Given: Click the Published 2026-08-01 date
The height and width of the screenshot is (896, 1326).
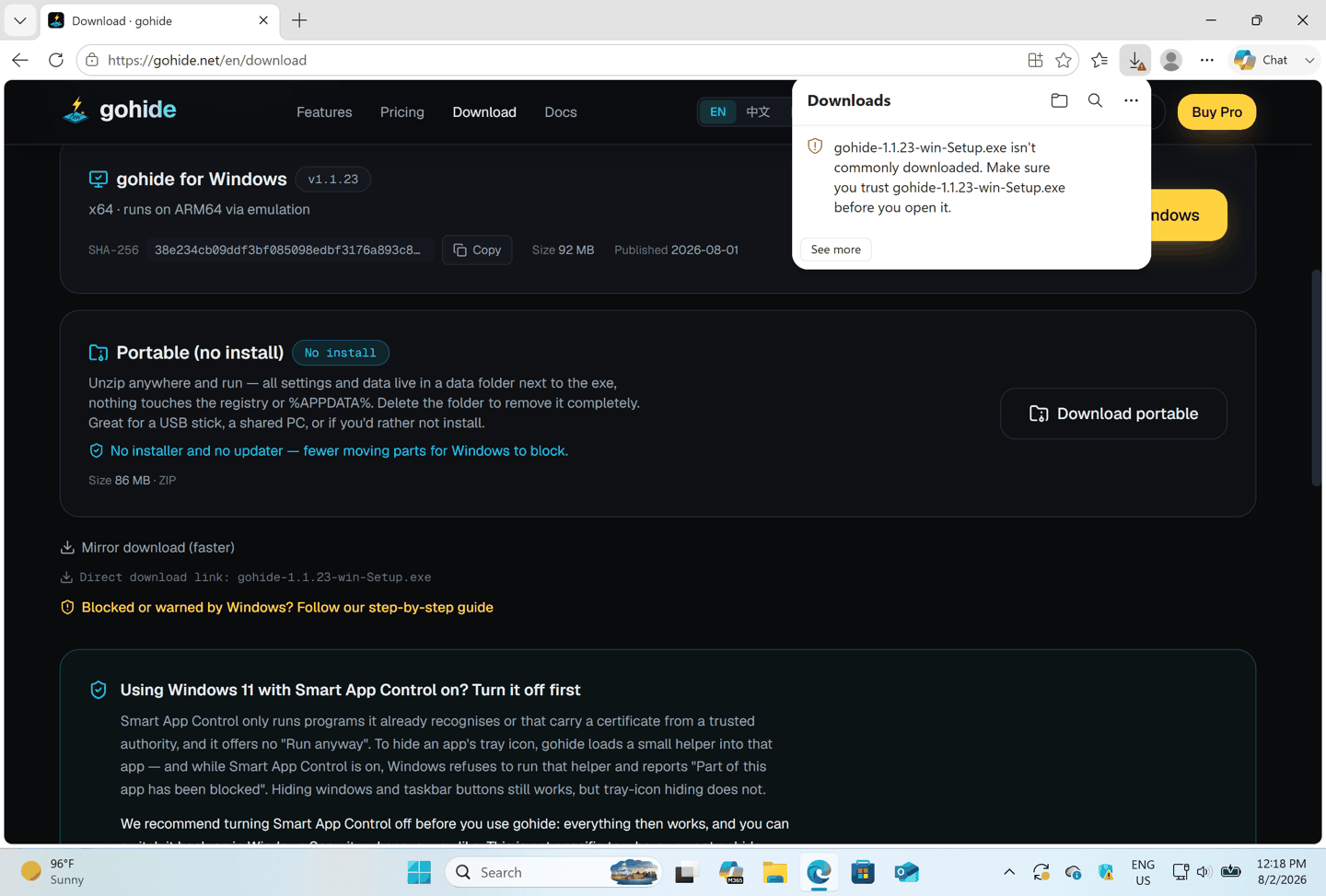Looking at the screenshot, I should click(x=676, y=250).
